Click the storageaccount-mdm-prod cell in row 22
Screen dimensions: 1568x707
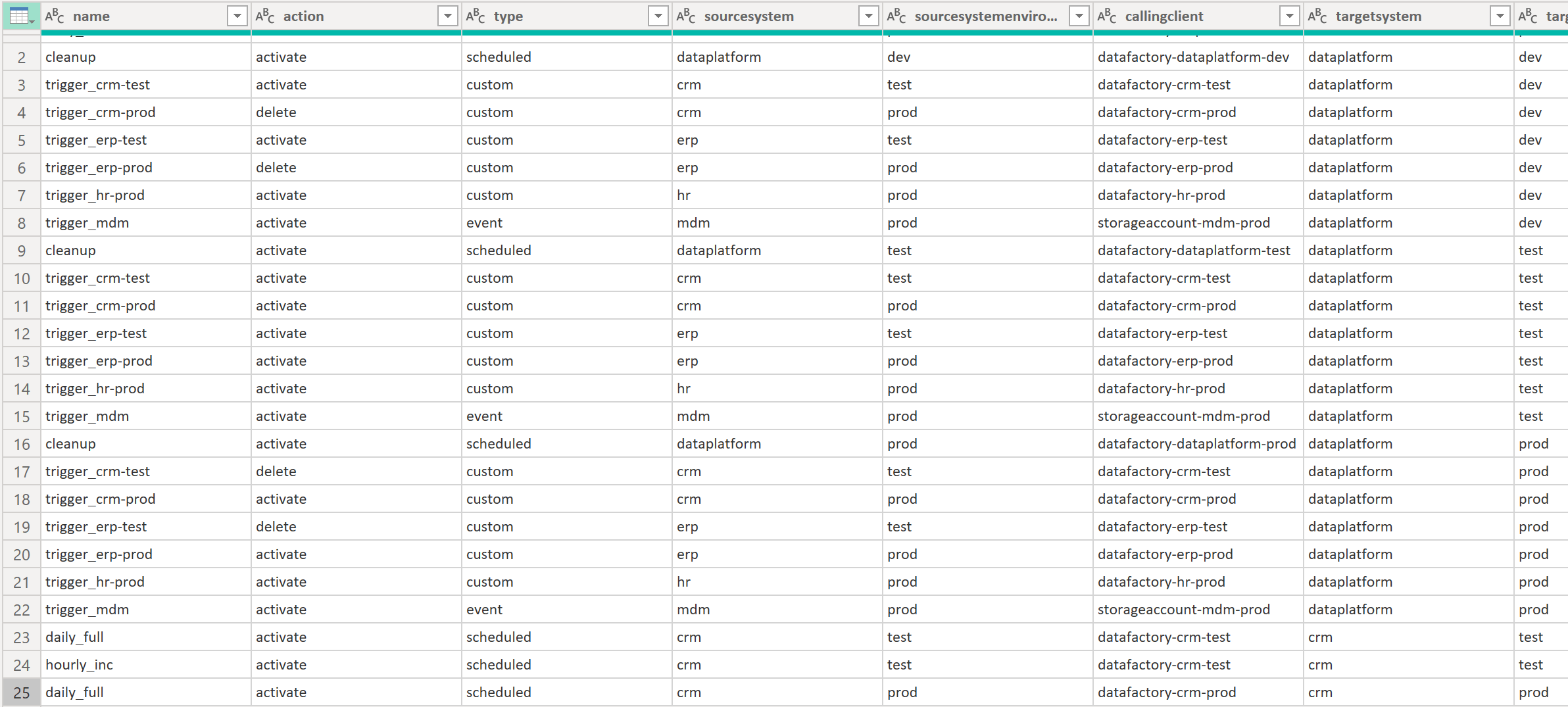(1184, 609)
